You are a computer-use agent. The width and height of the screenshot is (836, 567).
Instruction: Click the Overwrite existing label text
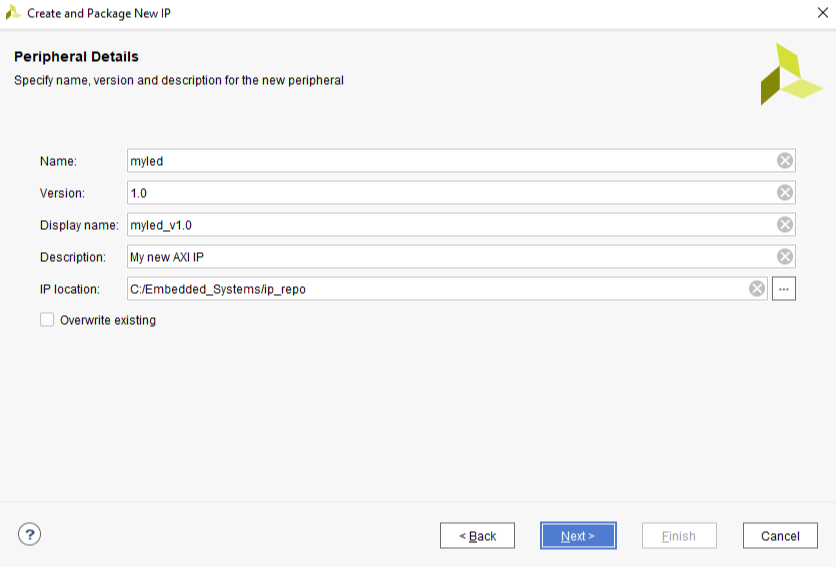pos(108,320)
